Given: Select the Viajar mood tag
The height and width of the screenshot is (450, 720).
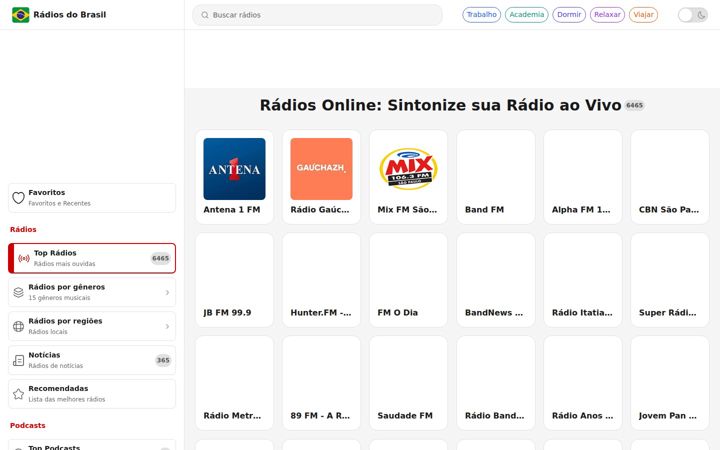Looking at the screenshot, I should click(643, 15).
